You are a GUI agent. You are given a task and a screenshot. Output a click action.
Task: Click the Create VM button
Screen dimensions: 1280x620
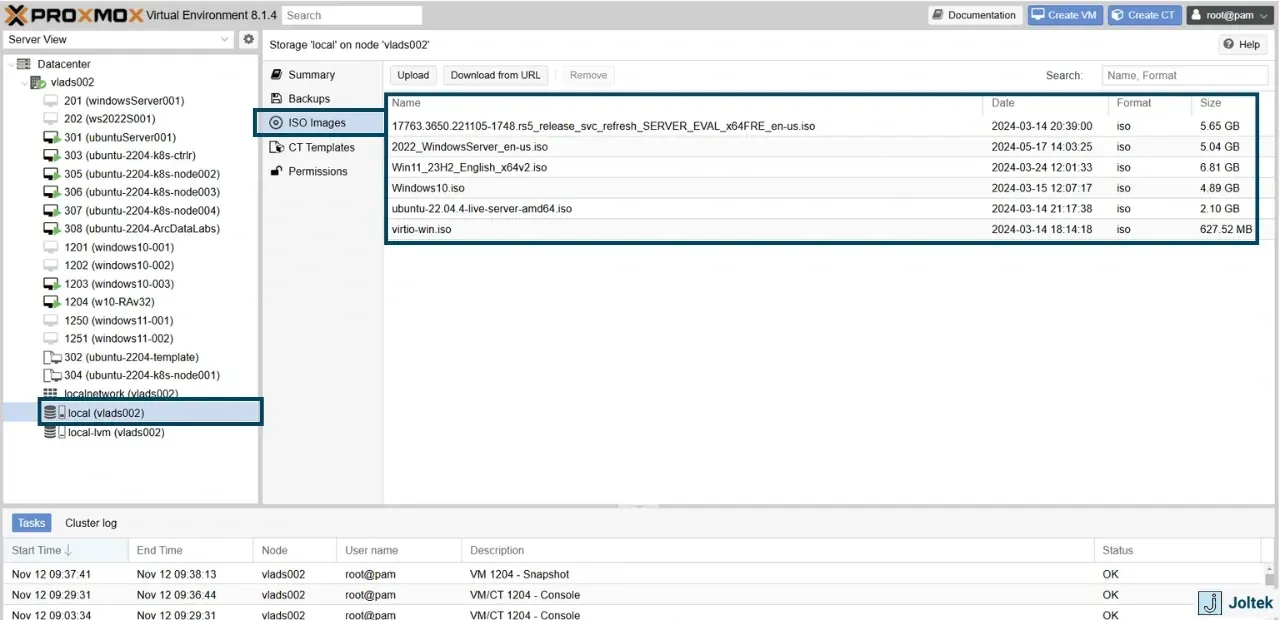(x=1064, y=15)
